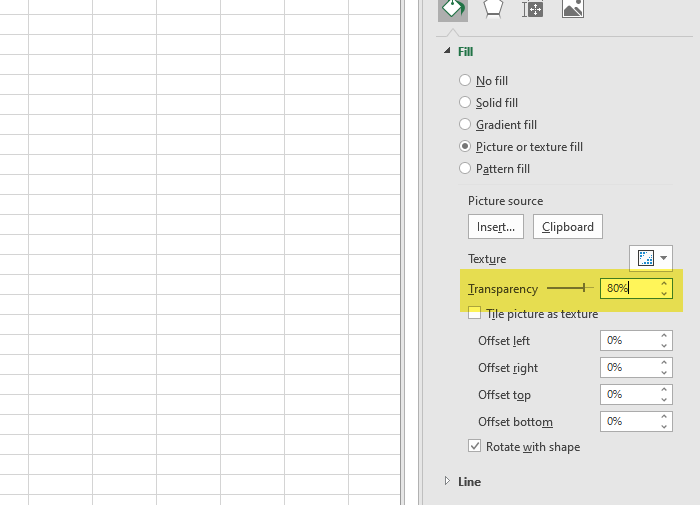Viewport: 700px width, 505px height.
Task: Open the Effects pentagon tab icon
Action: tap(493, 9)
